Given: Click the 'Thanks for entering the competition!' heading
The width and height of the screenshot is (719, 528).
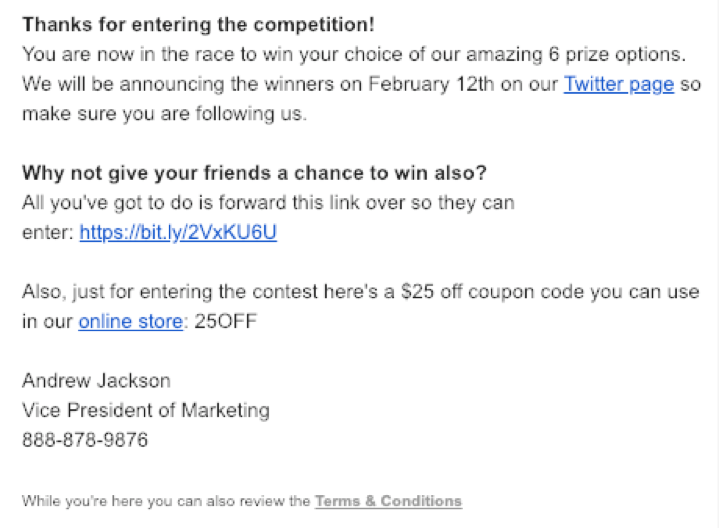Looking at the screenshot, I should tap(198, 23).
